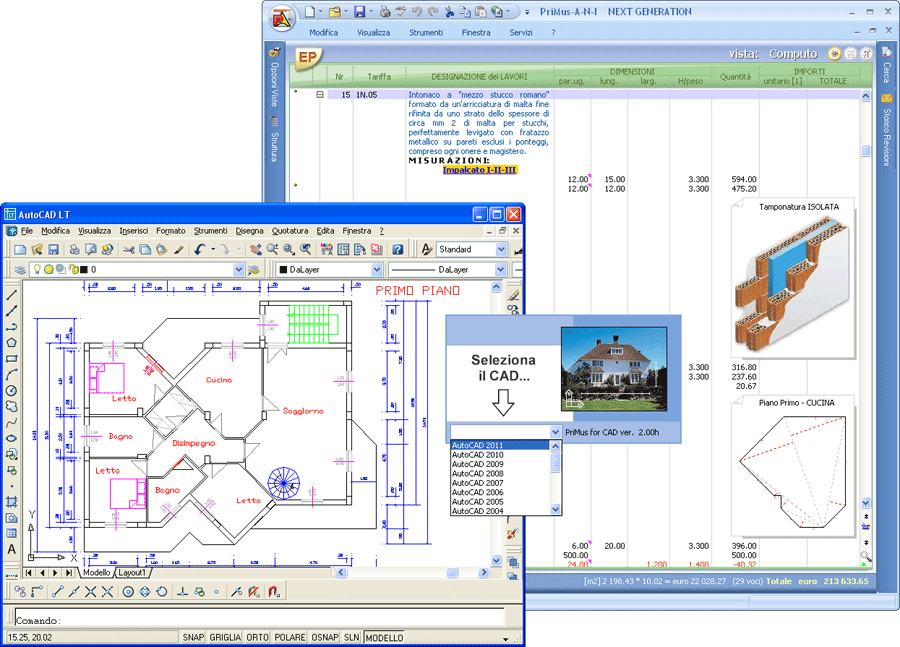Viewport: 900px width, 647px height.
Task: Click the Impalcato I-II-III link
Action: 480,170
